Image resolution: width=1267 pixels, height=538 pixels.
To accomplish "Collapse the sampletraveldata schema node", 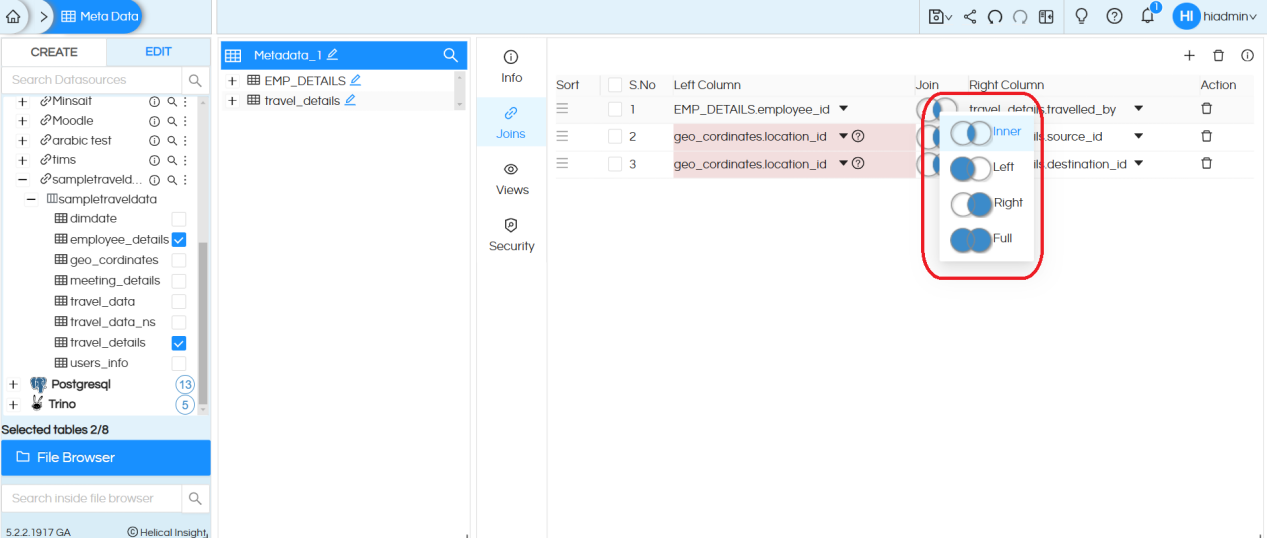I will click(32, 199).
